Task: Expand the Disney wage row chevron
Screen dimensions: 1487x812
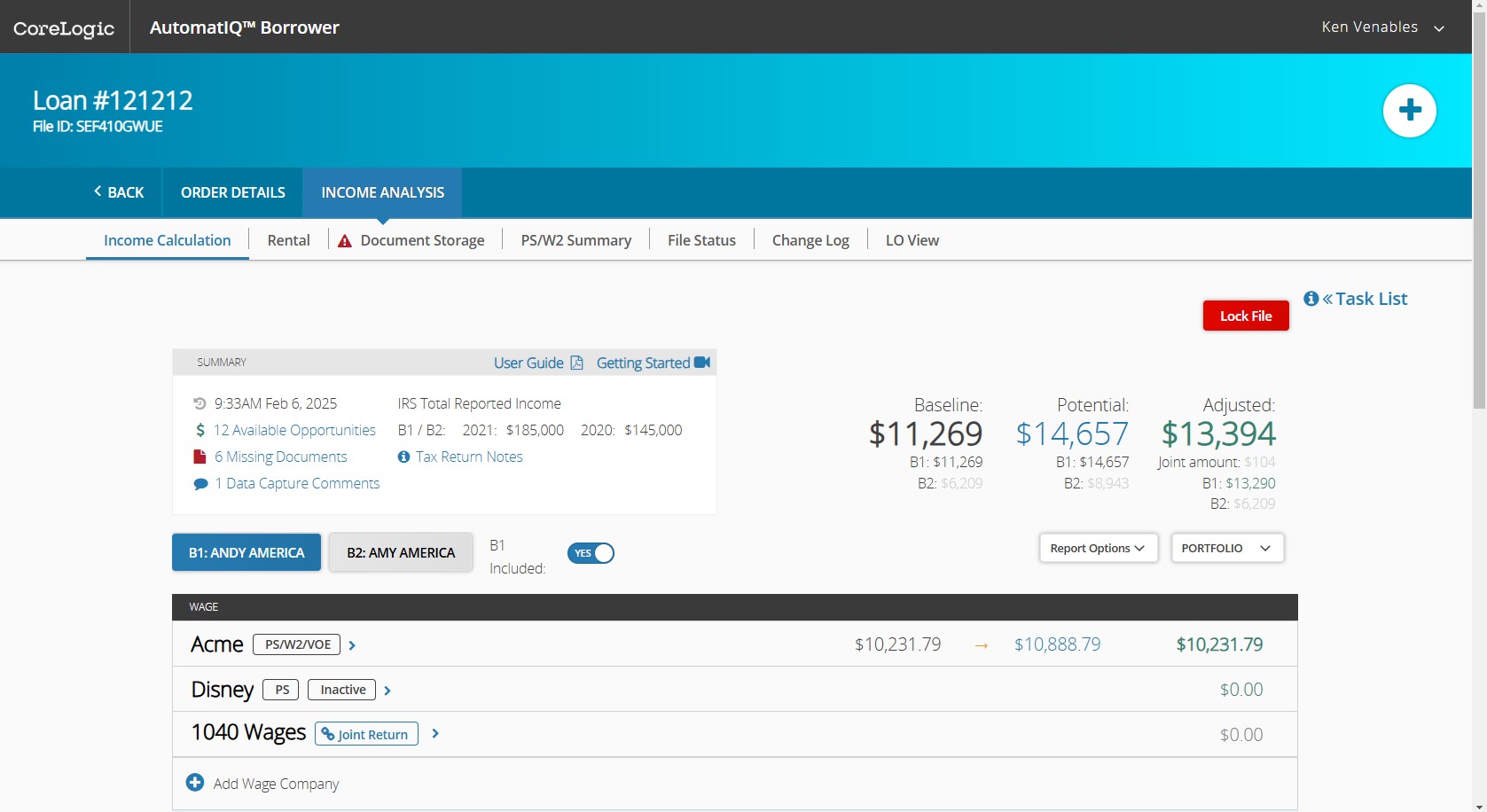Action: [387, 691]
